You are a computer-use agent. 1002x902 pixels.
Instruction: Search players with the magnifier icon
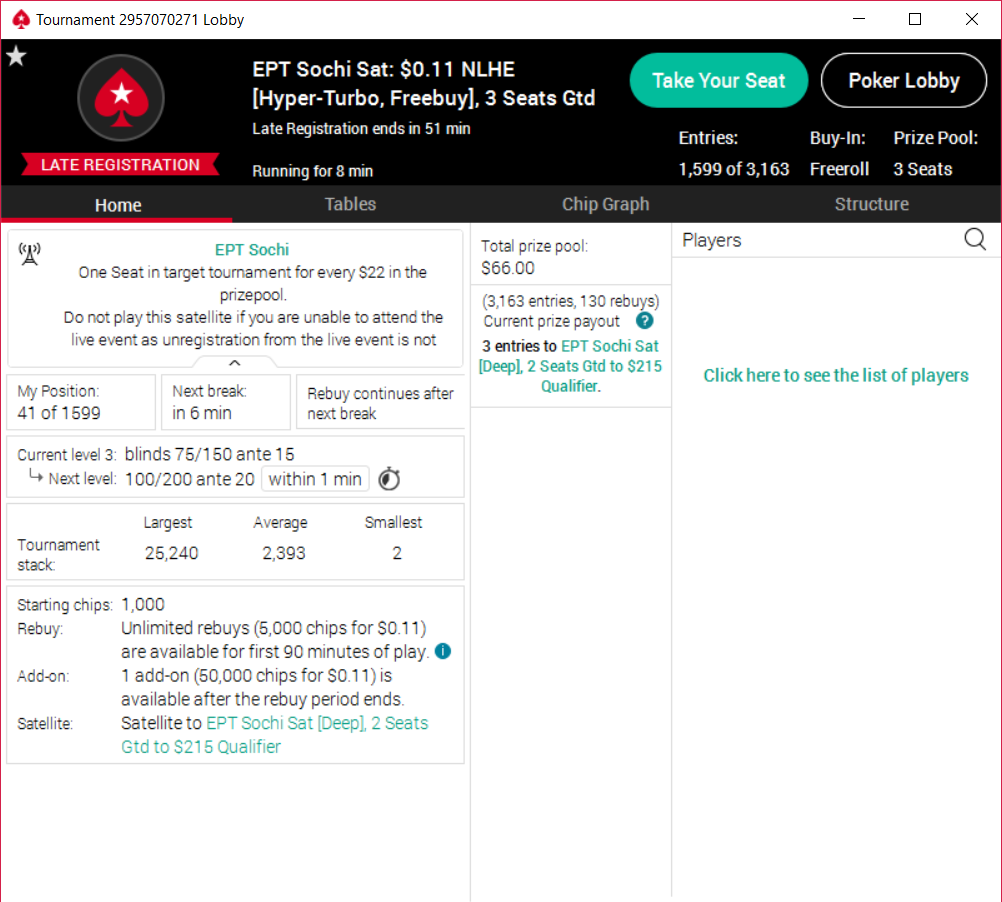[975, 240]
